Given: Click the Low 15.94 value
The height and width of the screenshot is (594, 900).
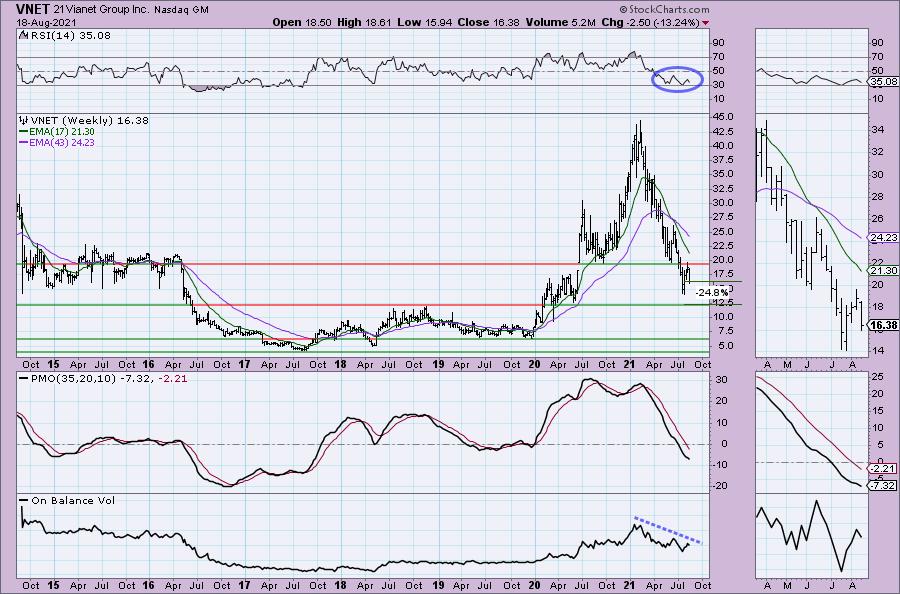Looking at the screenshot, I should 424,22.
